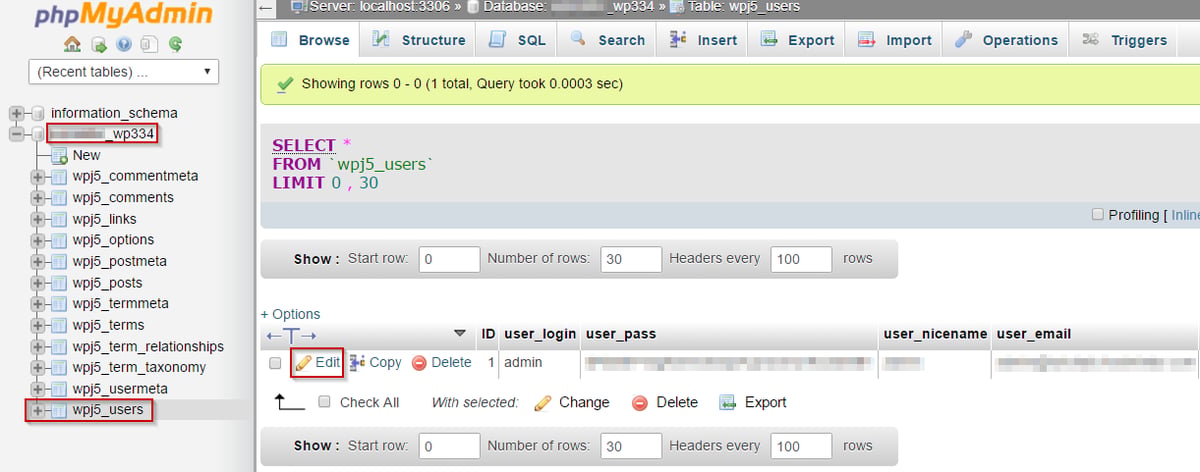This screenshot has height=472, width=1200.
Task: Expand the wpj5_postmeta table node
Action: coord(38,261)
